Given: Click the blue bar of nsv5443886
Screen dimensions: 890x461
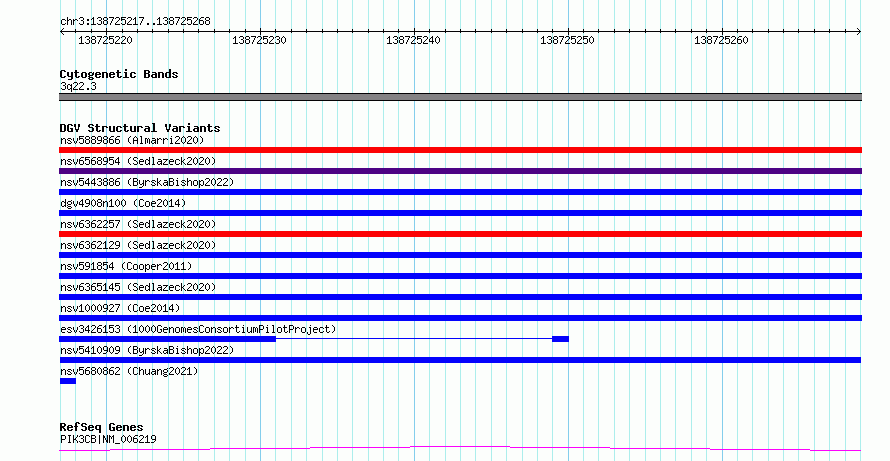Looking at the screenshot, I should tap(460, 192).
